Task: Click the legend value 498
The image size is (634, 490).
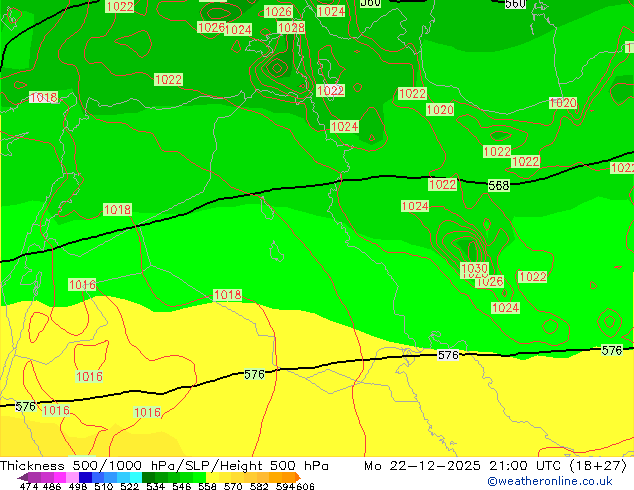Action: pos(78,486)
